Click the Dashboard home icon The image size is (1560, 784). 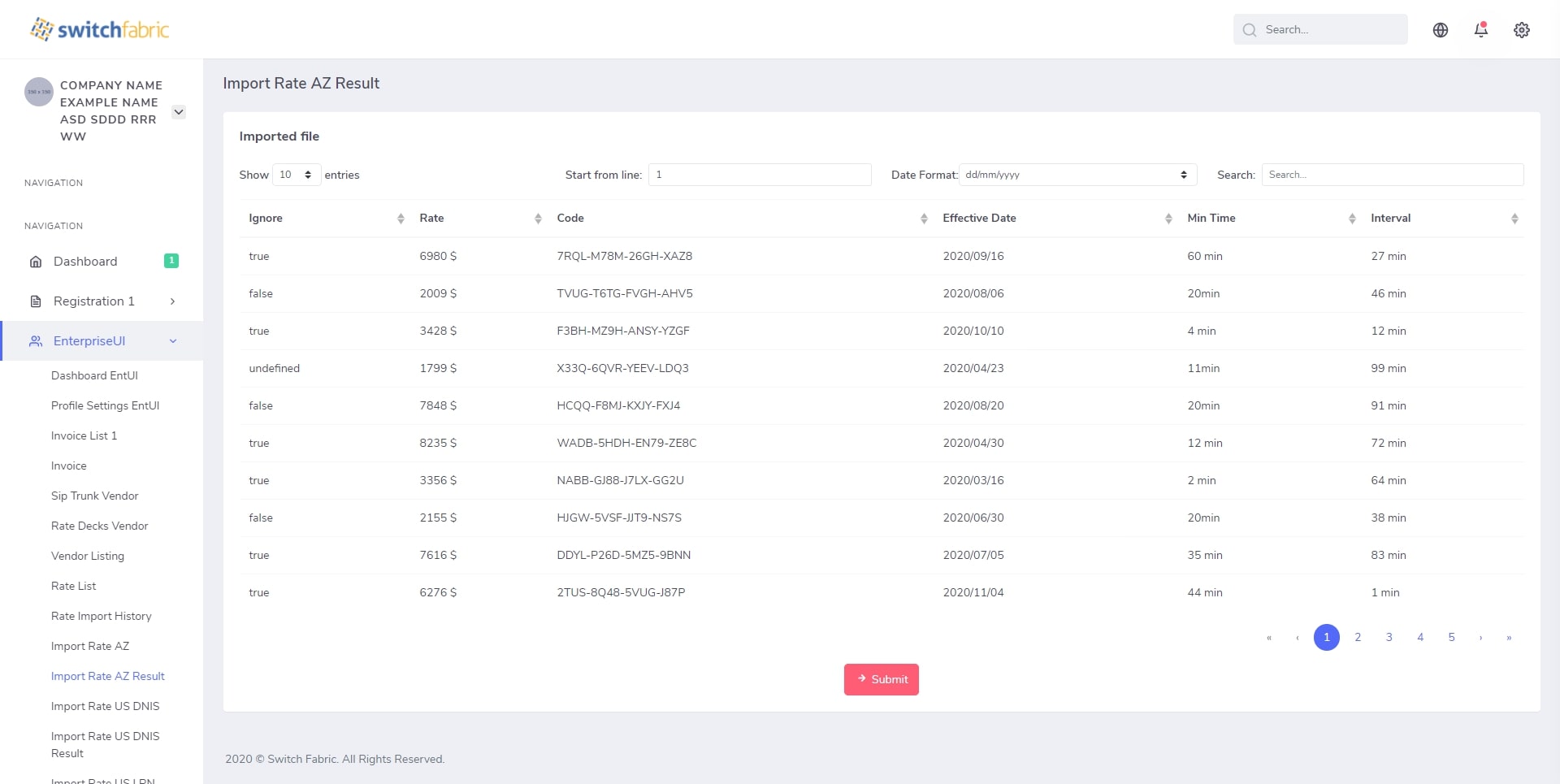[x=36, y=262]
